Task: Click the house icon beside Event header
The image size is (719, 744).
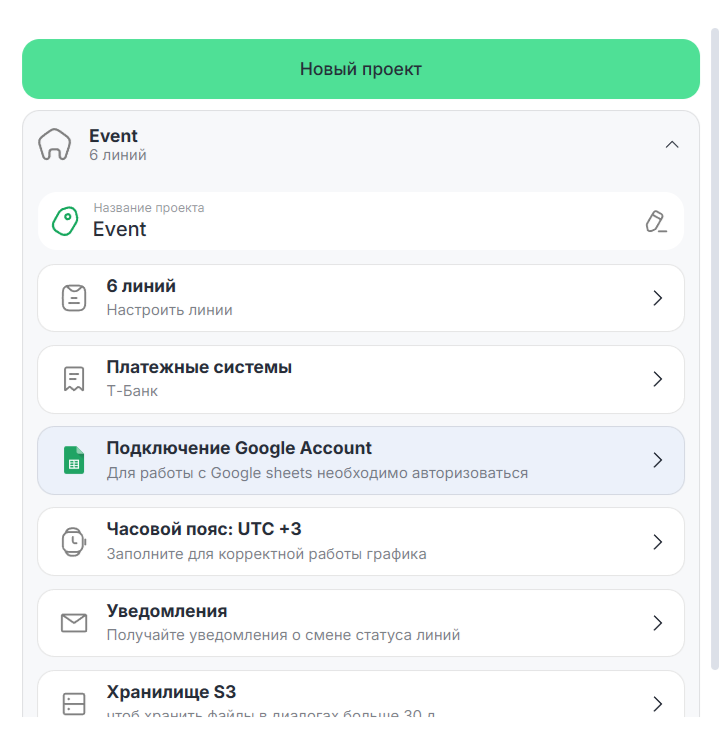Action: pyautogui.click(x=54, y=145)
